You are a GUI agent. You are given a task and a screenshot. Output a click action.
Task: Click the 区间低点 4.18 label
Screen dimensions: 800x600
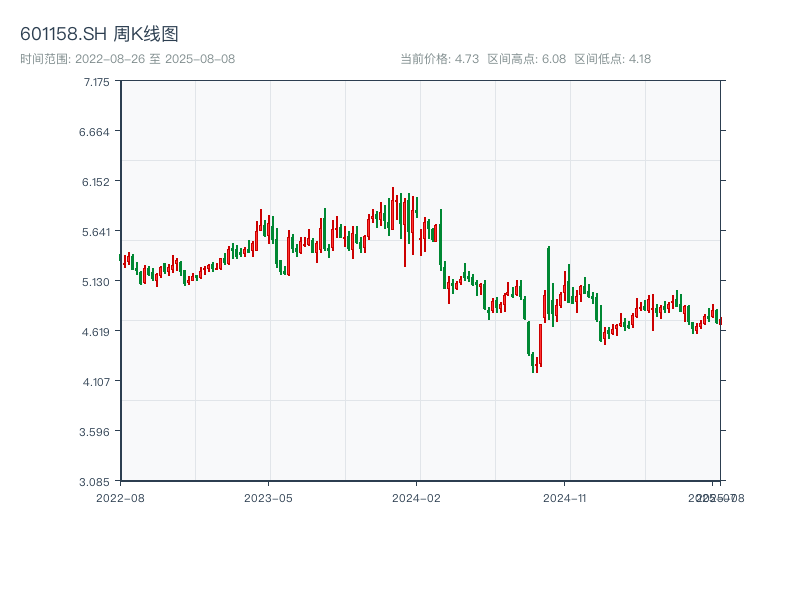point(613,59)
